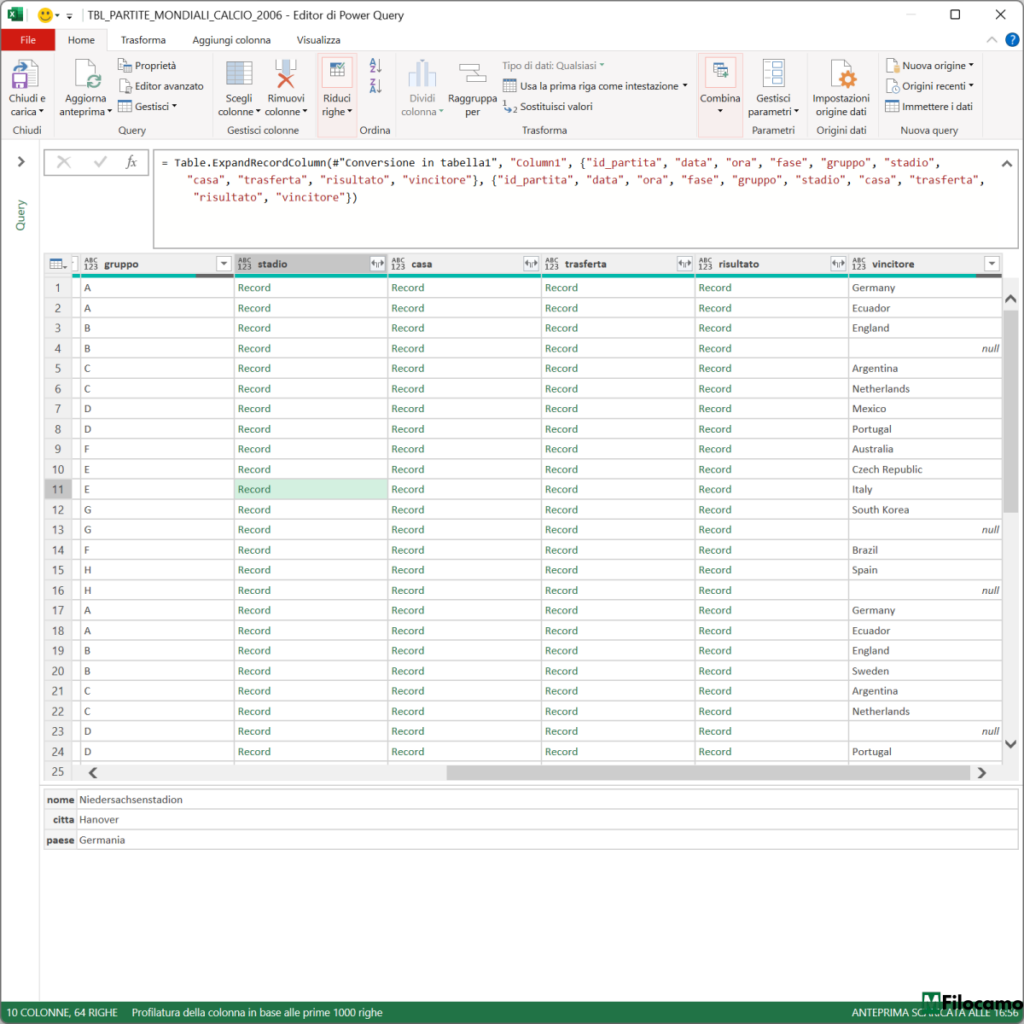The height and width of the screenshot is (1024, 1024).
Task: Click the Gestisci parametri icon
Action: pos(773,73)
